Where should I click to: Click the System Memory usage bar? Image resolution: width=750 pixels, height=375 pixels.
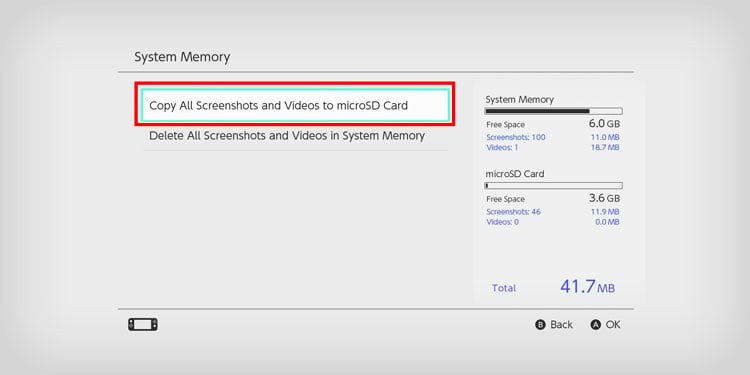[553, 111]
